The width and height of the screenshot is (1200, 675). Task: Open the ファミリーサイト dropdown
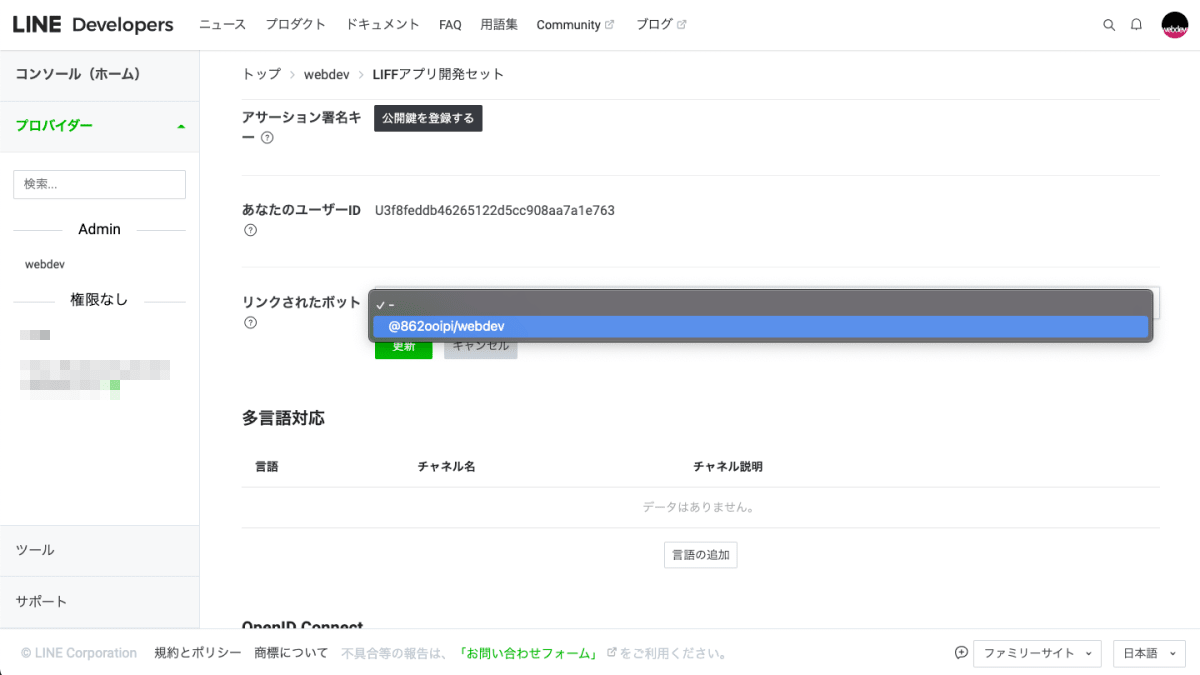click(1037, 653)
